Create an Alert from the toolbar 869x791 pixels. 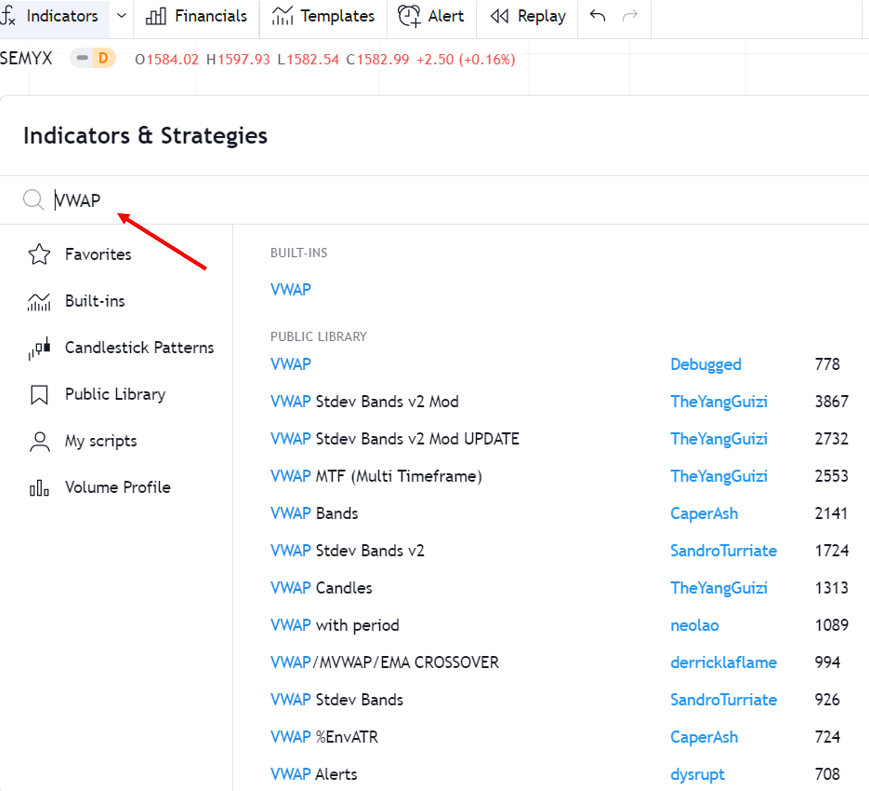431,16
